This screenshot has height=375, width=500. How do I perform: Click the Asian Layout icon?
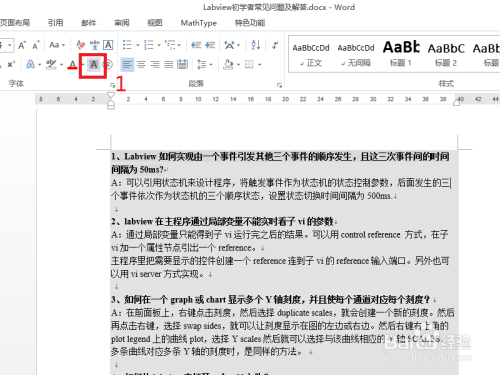[x=229, y=45]
